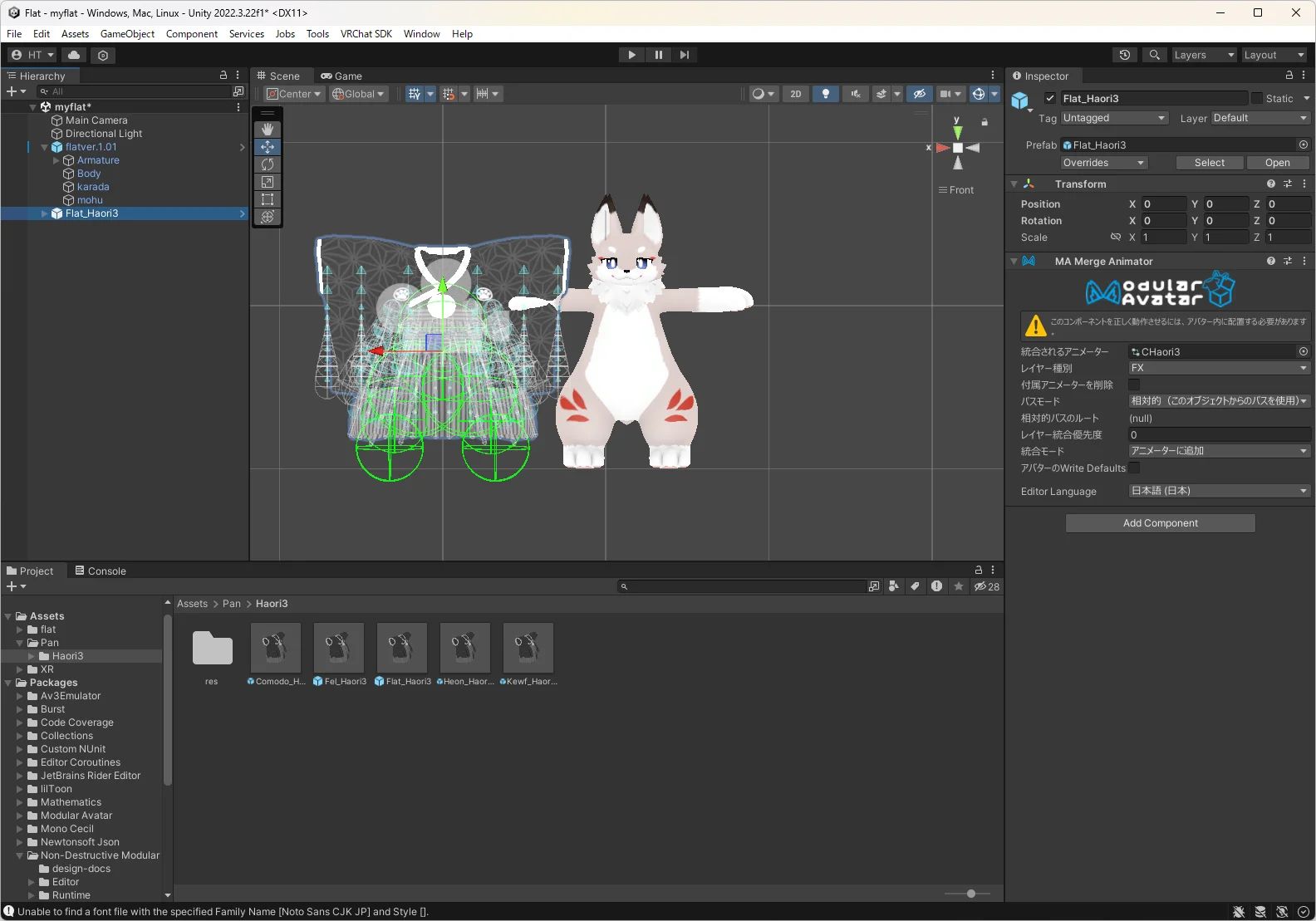This screenshot has height=921, width=1316.
Task: Open the VRChat SDK menu
Action: (x=366, y=34)
